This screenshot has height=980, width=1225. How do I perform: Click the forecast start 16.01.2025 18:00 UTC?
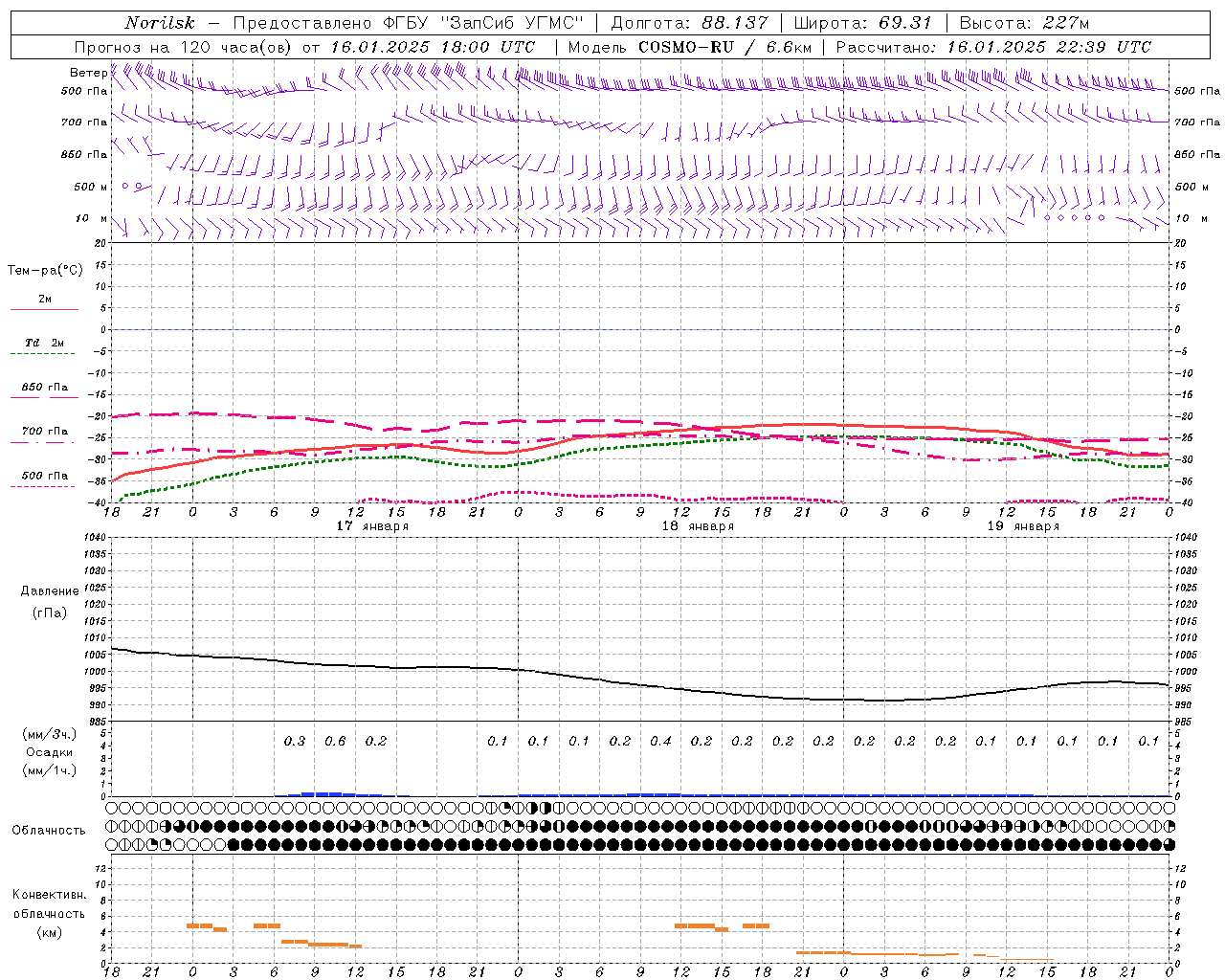click(433, 47)
